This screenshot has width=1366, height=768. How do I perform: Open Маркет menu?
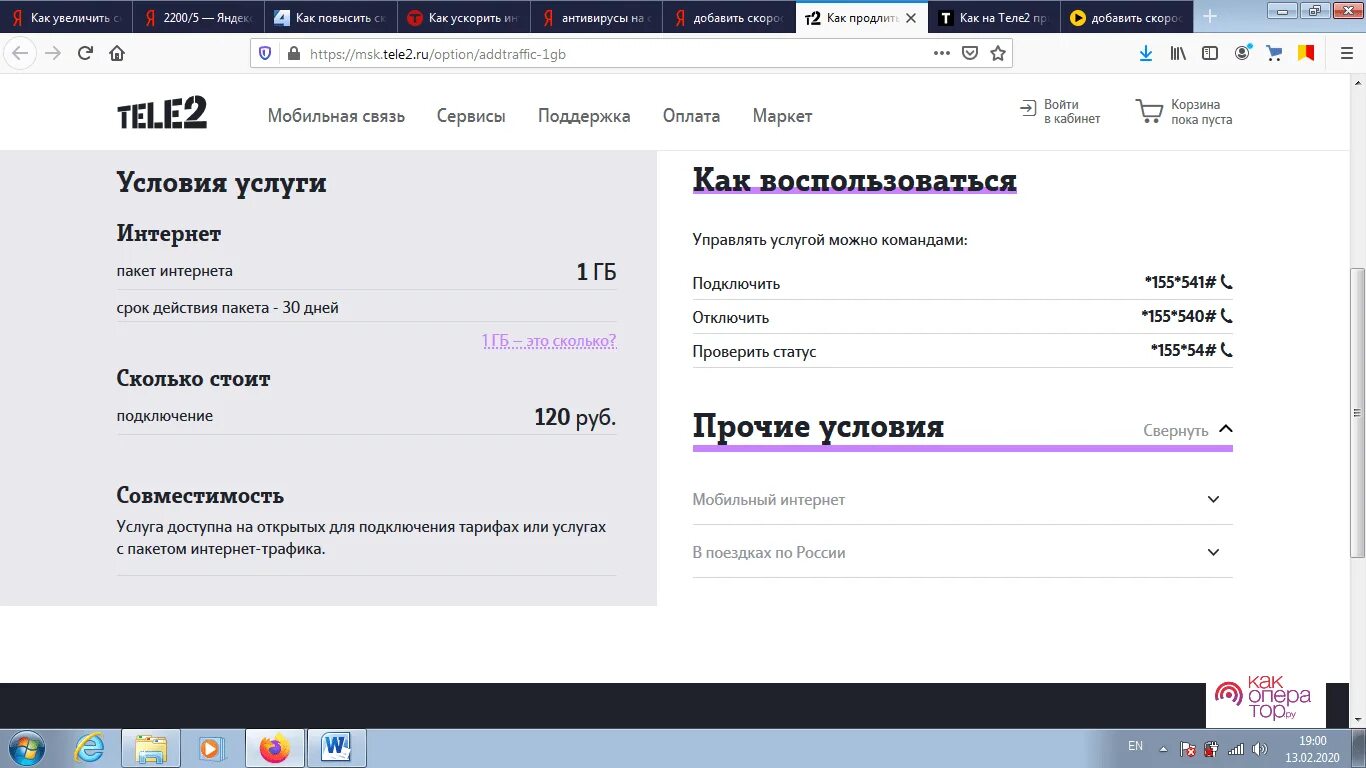(x=782, y=116)
